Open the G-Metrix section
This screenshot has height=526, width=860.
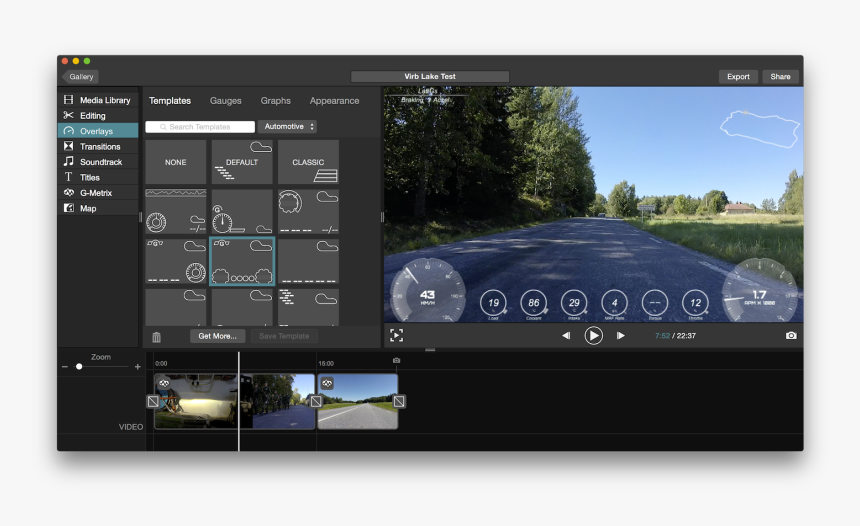coord(98,193)
